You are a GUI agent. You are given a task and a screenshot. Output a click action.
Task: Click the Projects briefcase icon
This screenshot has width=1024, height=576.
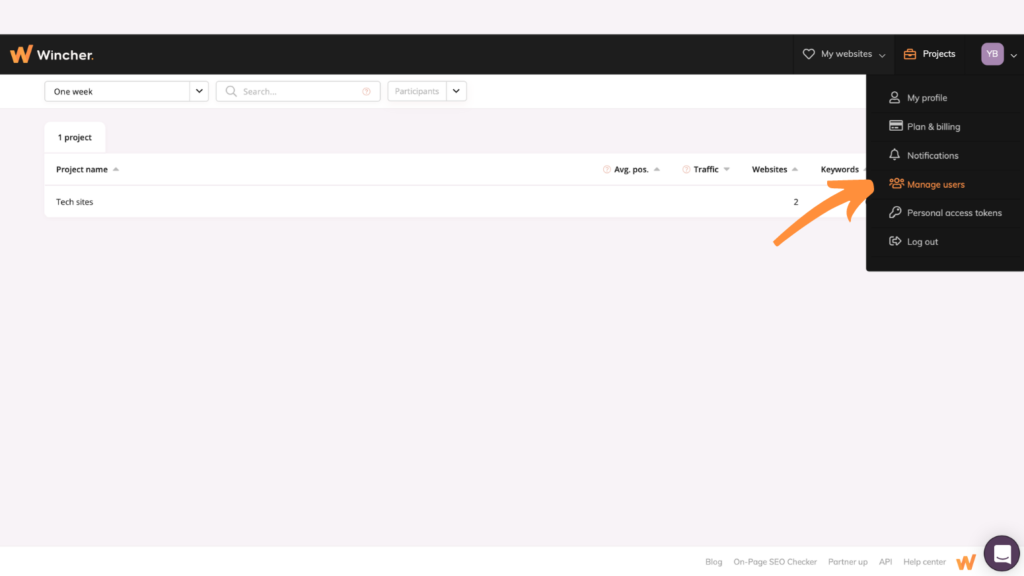coord(910,54)
